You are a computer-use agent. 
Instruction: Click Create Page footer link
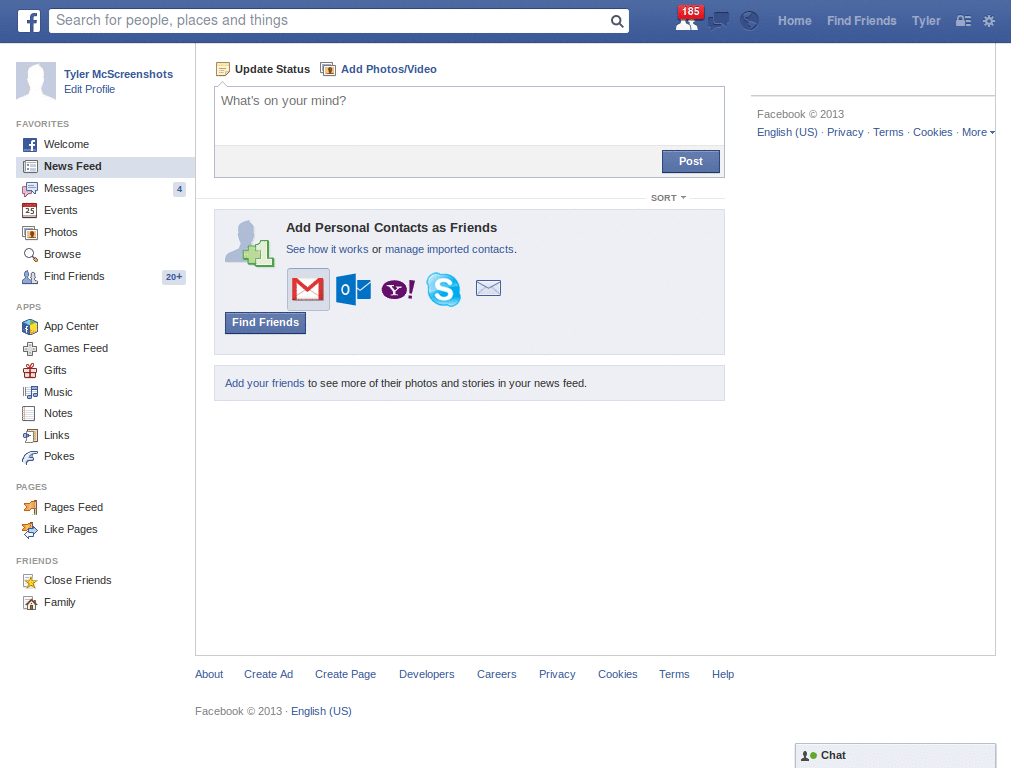coord(345,675)
